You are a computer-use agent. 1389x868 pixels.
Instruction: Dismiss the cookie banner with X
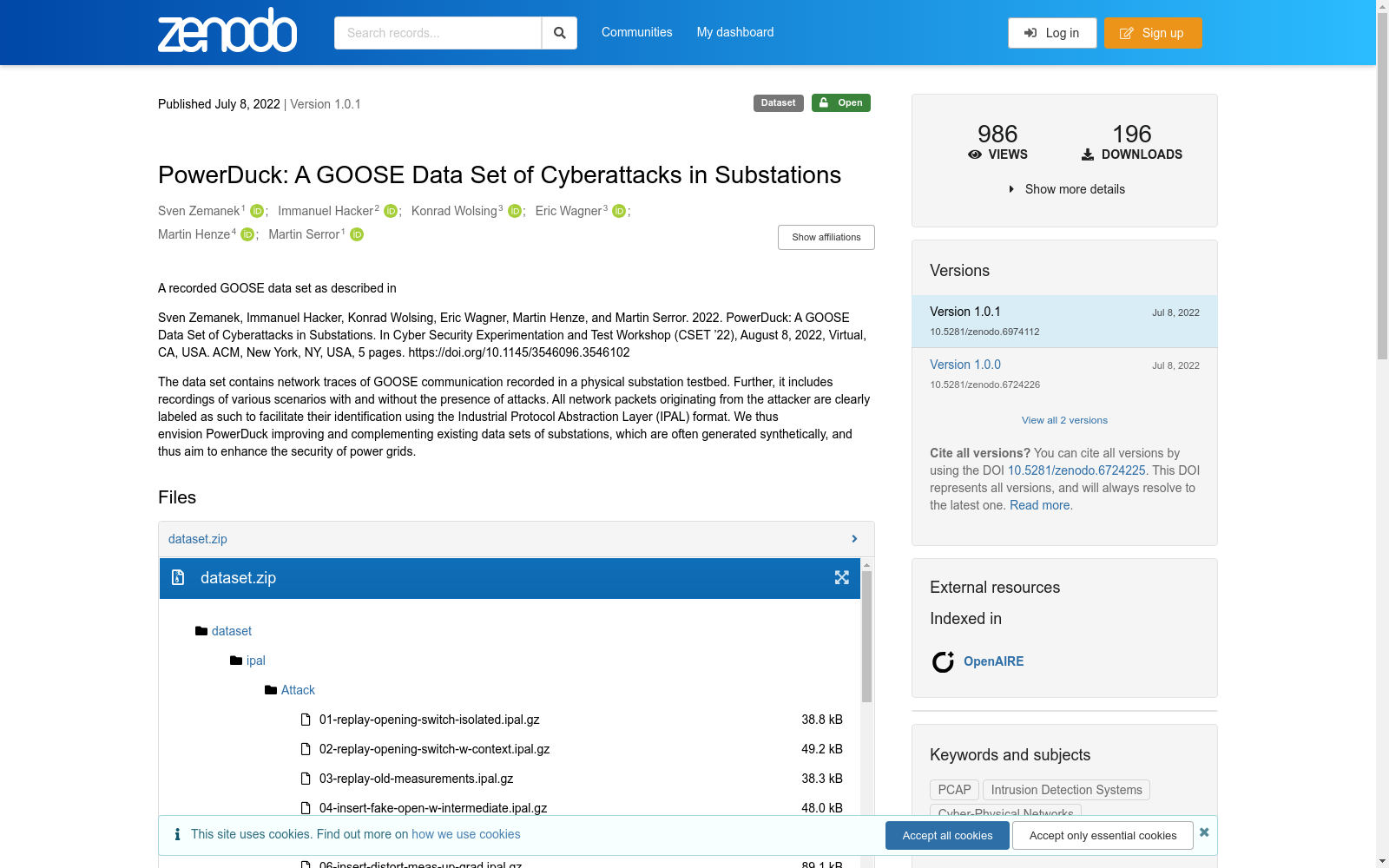[1204, 832]
